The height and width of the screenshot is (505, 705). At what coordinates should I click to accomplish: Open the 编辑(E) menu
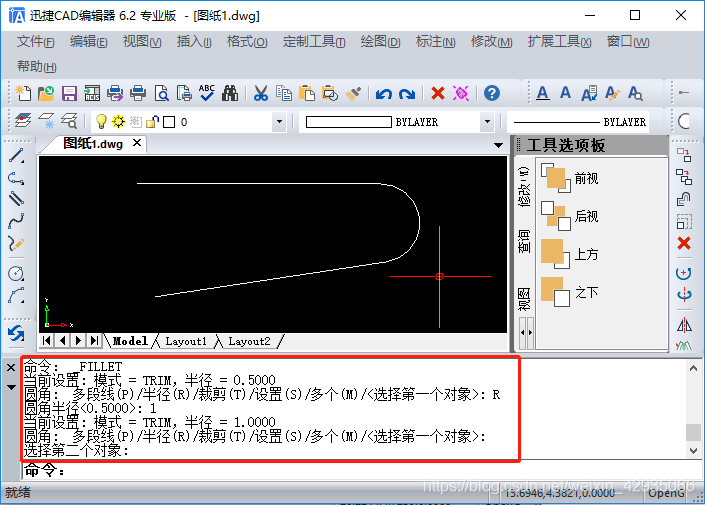tap(89, 42)
